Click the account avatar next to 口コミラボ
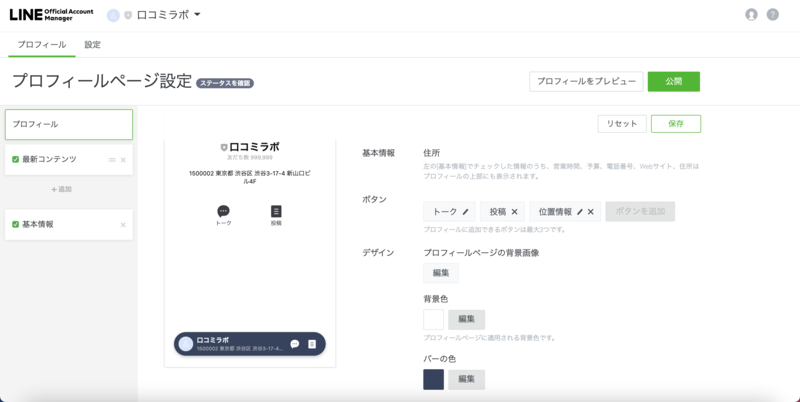 point(113,15)
